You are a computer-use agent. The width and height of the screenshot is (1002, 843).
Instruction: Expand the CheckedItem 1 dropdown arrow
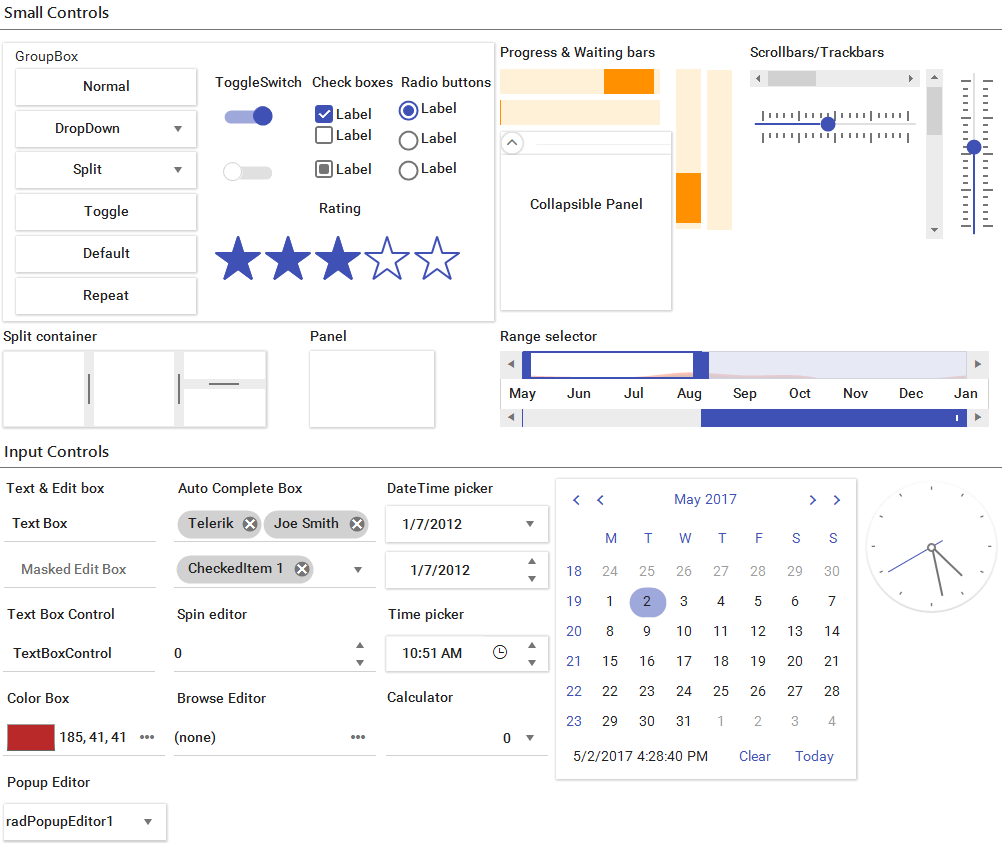pos(358,569)
